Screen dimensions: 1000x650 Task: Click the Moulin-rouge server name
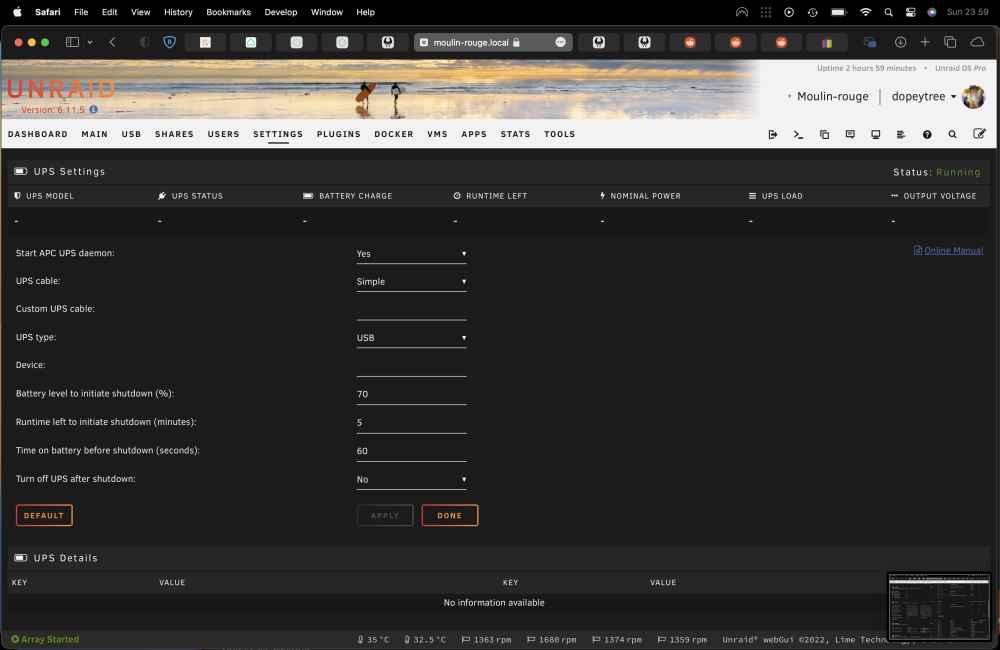832,96
